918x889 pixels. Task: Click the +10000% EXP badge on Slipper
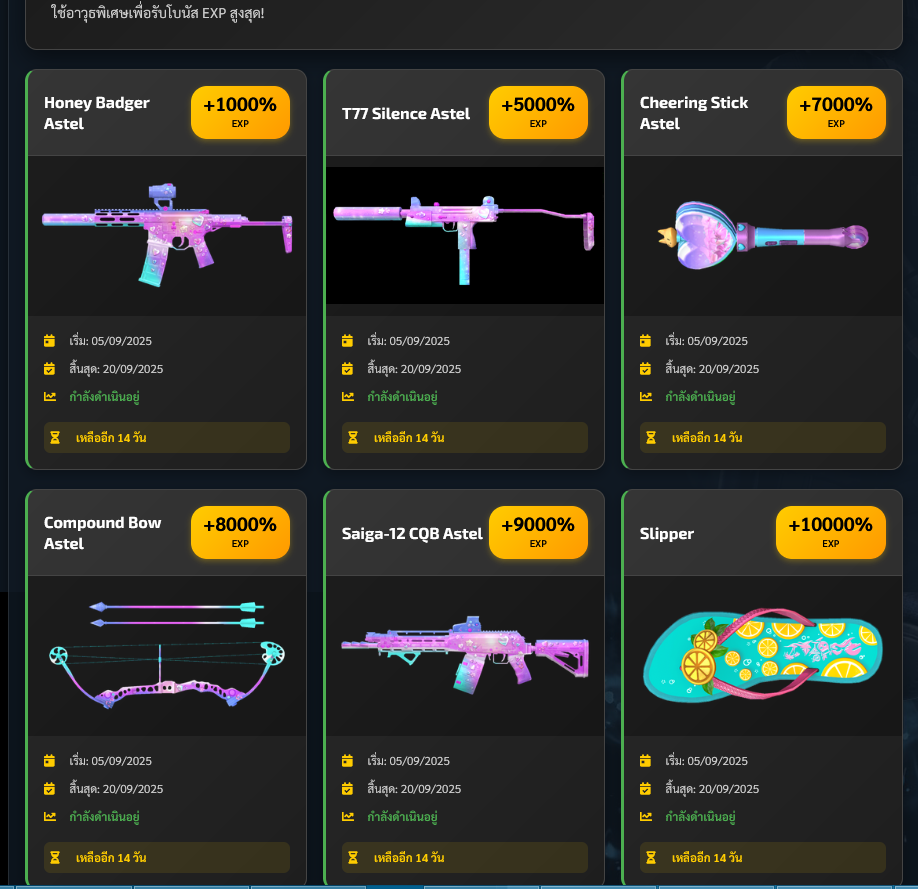830,532
